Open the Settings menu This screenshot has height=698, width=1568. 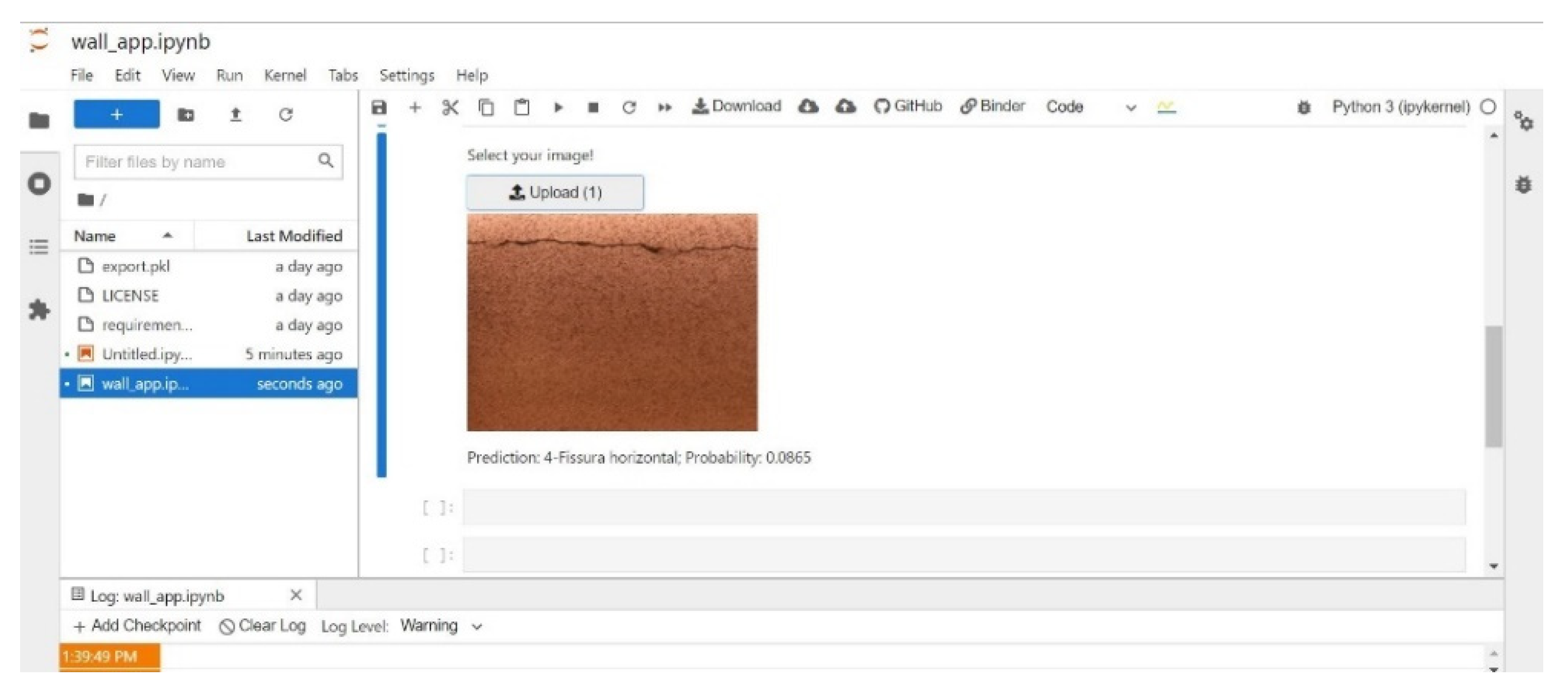[406, 75]
